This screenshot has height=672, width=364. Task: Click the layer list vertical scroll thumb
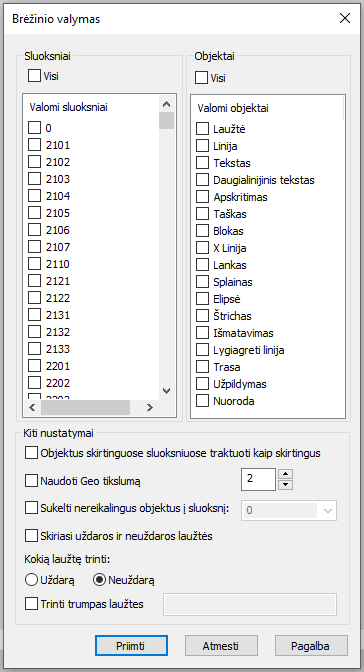(166, 120)
